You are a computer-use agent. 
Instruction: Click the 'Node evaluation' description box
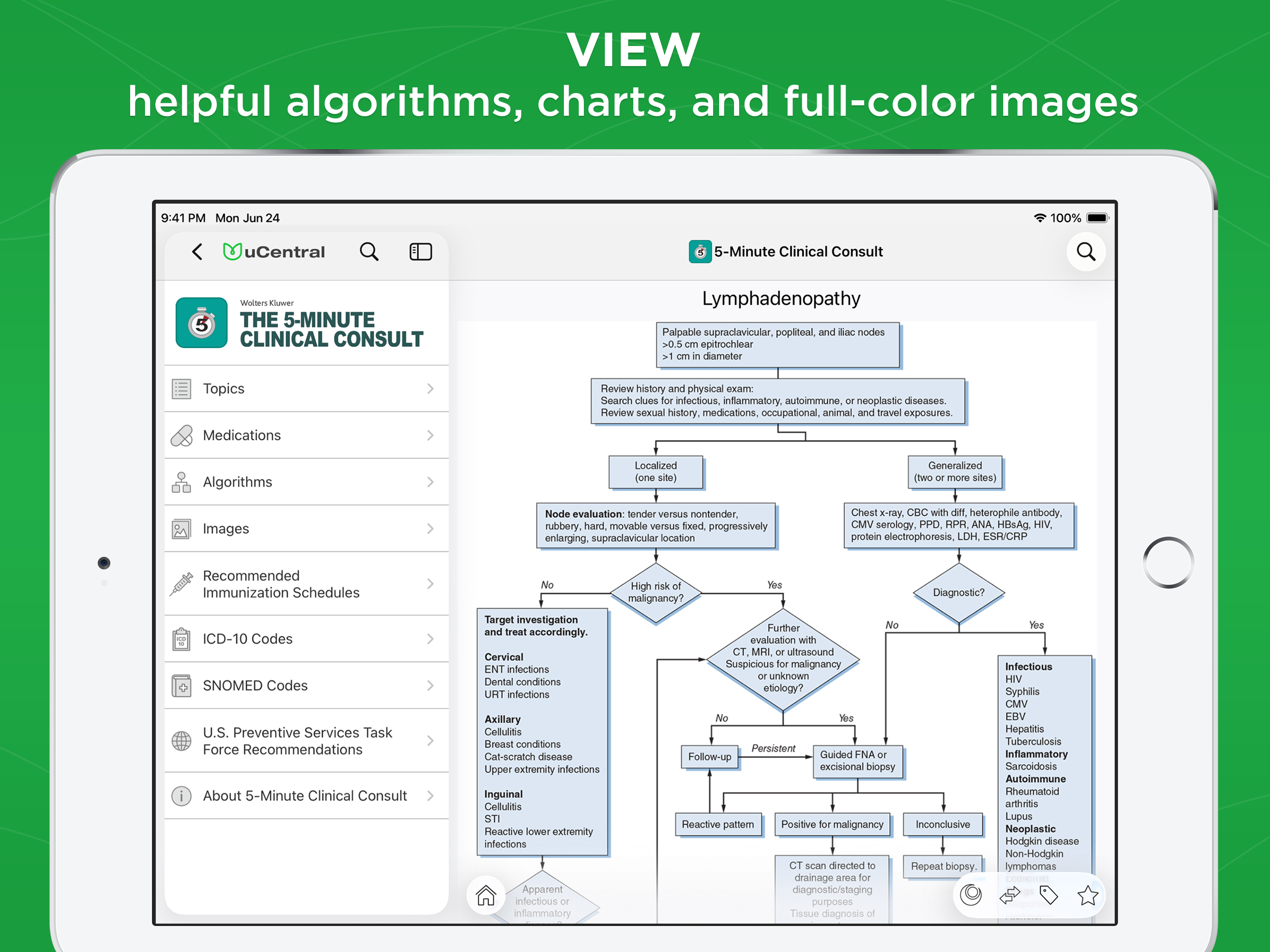(x=655, y=526)
